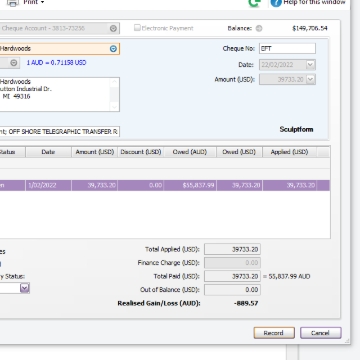Click the Out of Balance (USD) field
The height and width of the screenshot is (360, 360).
tap(232, 290)
